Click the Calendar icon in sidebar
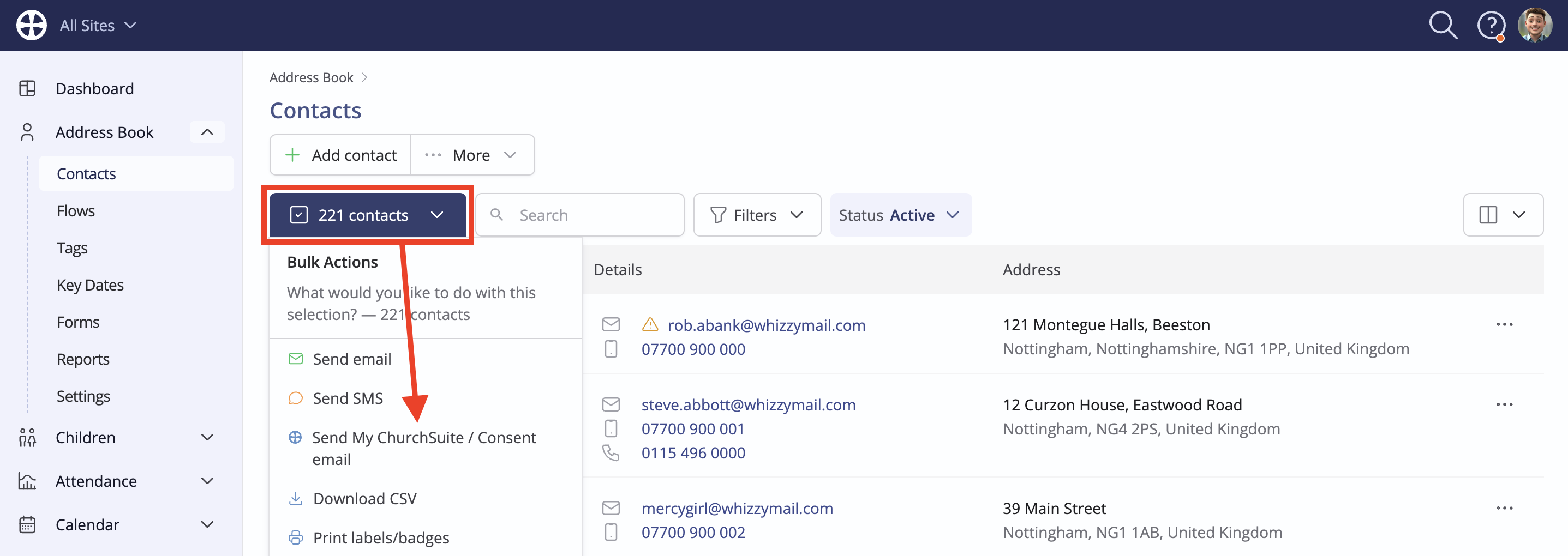The height and width of the screenshot is (556, 1568). click(x=27, y=524)
